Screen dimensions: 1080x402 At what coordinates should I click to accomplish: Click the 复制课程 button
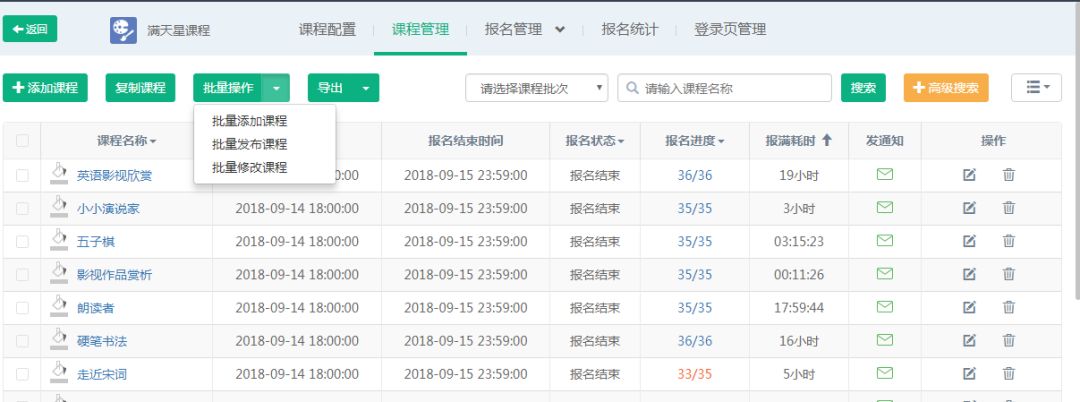coord(141,88)
